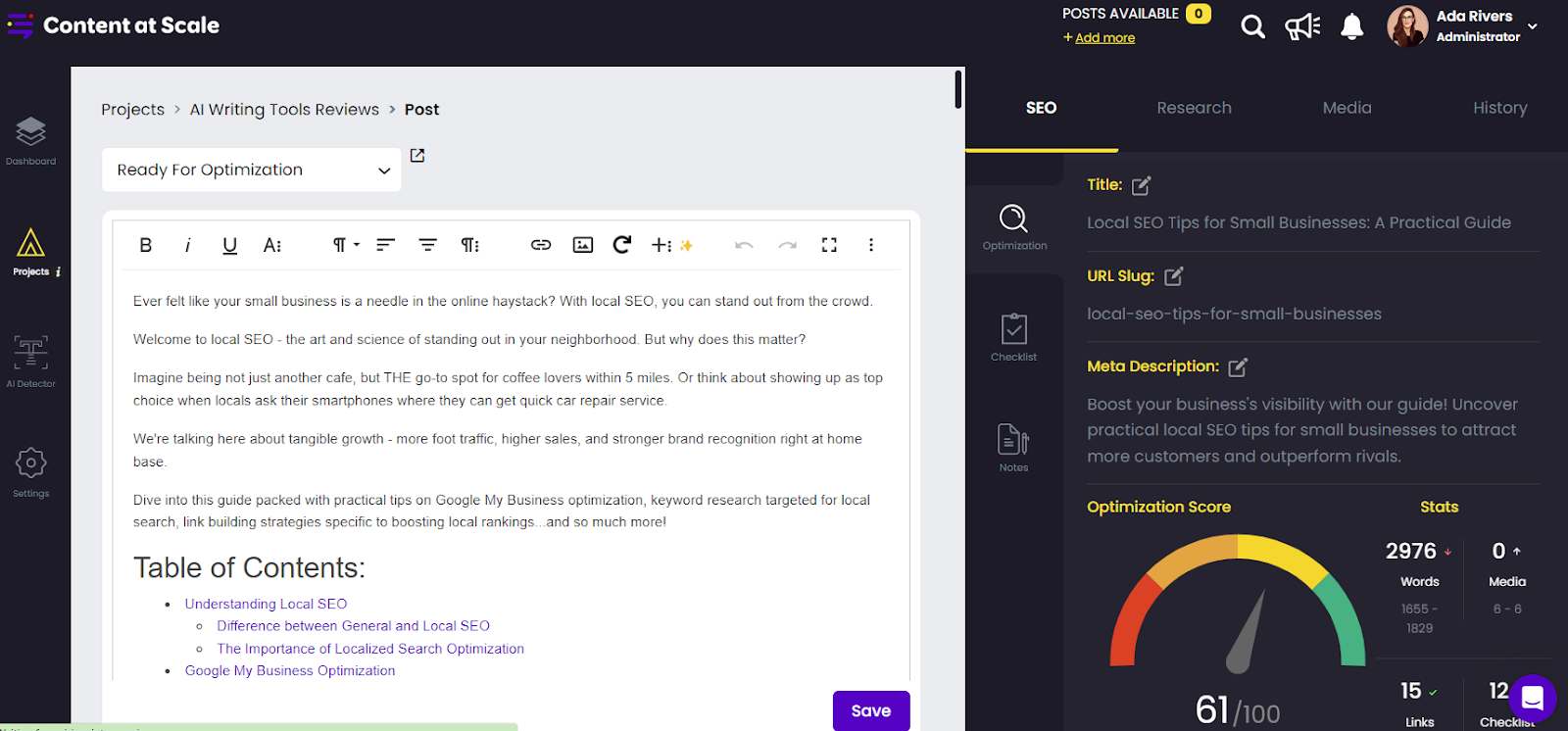Insert a link using the toolbar
1568x731 pixels.
click(541, 245)
